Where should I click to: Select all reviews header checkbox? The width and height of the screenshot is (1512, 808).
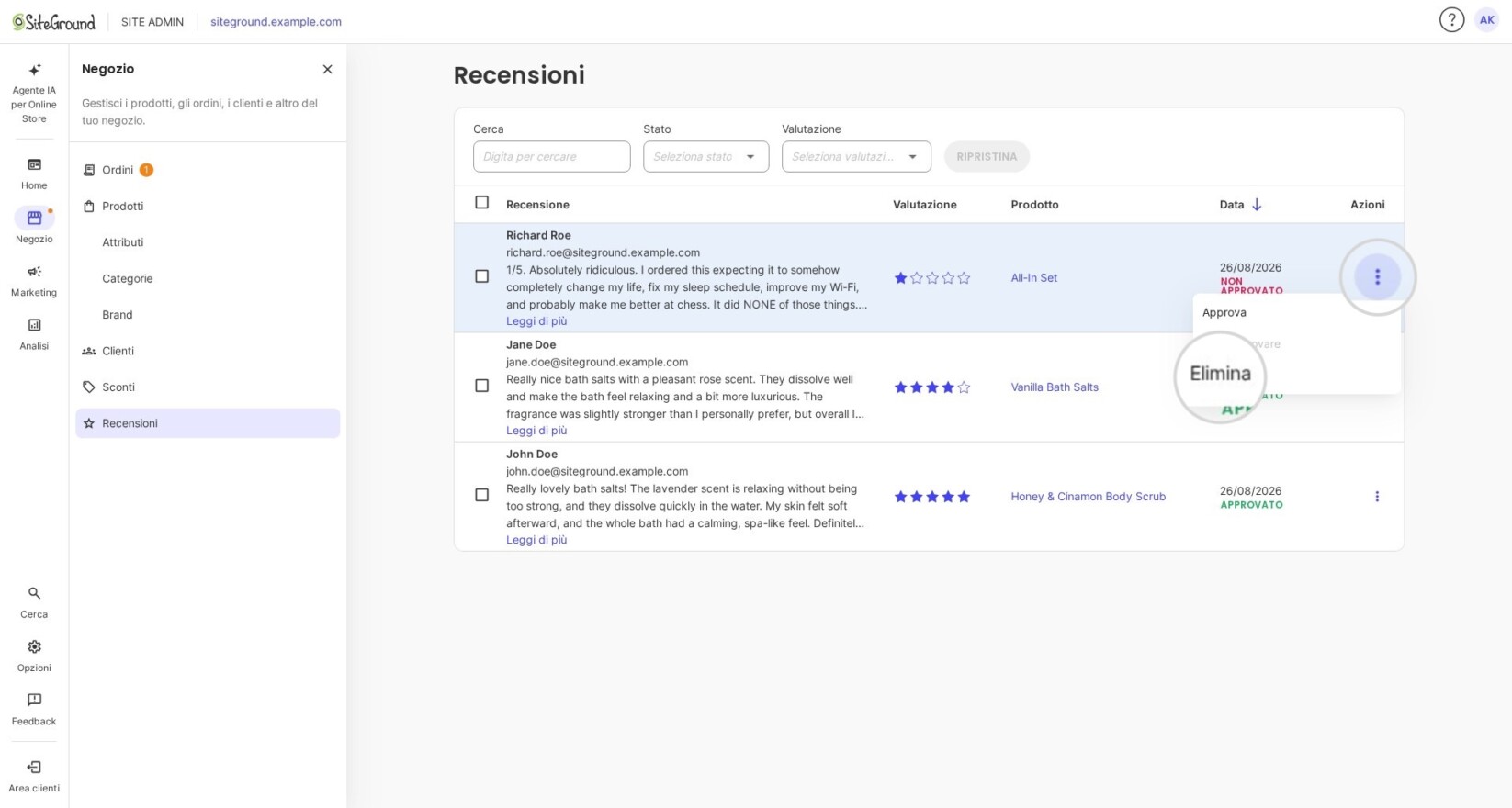(x=481, y=203)
